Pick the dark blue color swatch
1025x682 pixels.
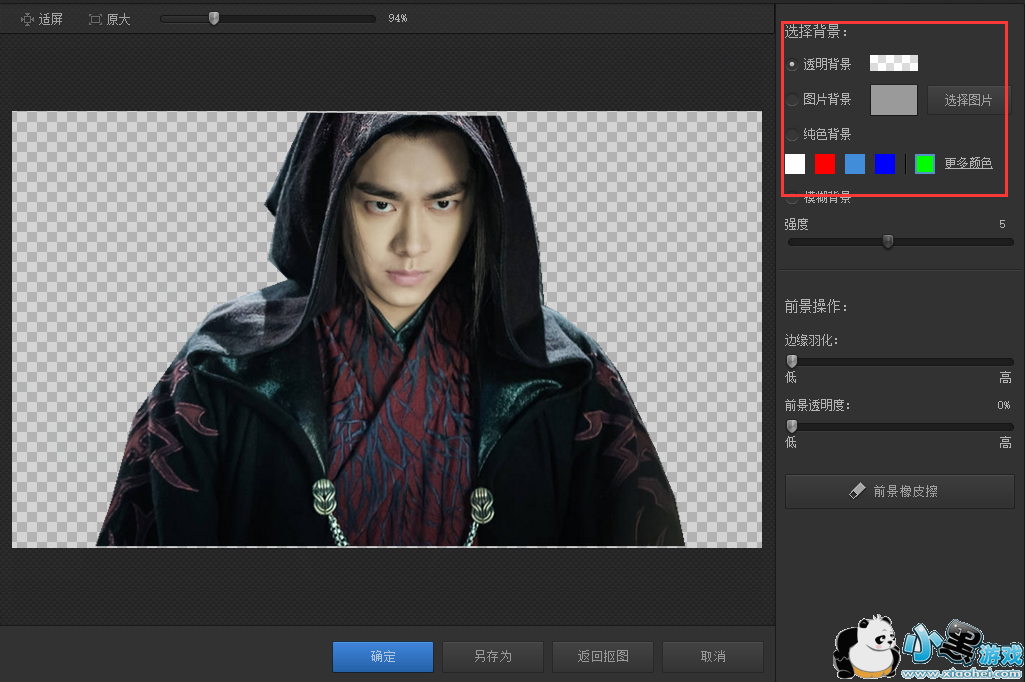[x=885, y=164]
